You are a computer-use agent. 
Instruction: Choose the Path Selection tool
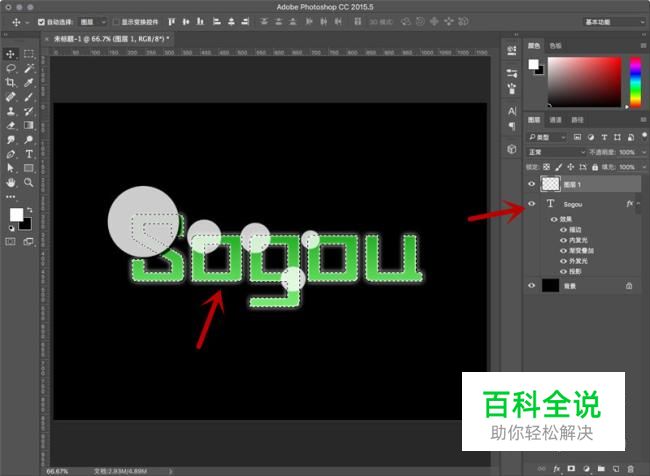[x=10, y=168]
